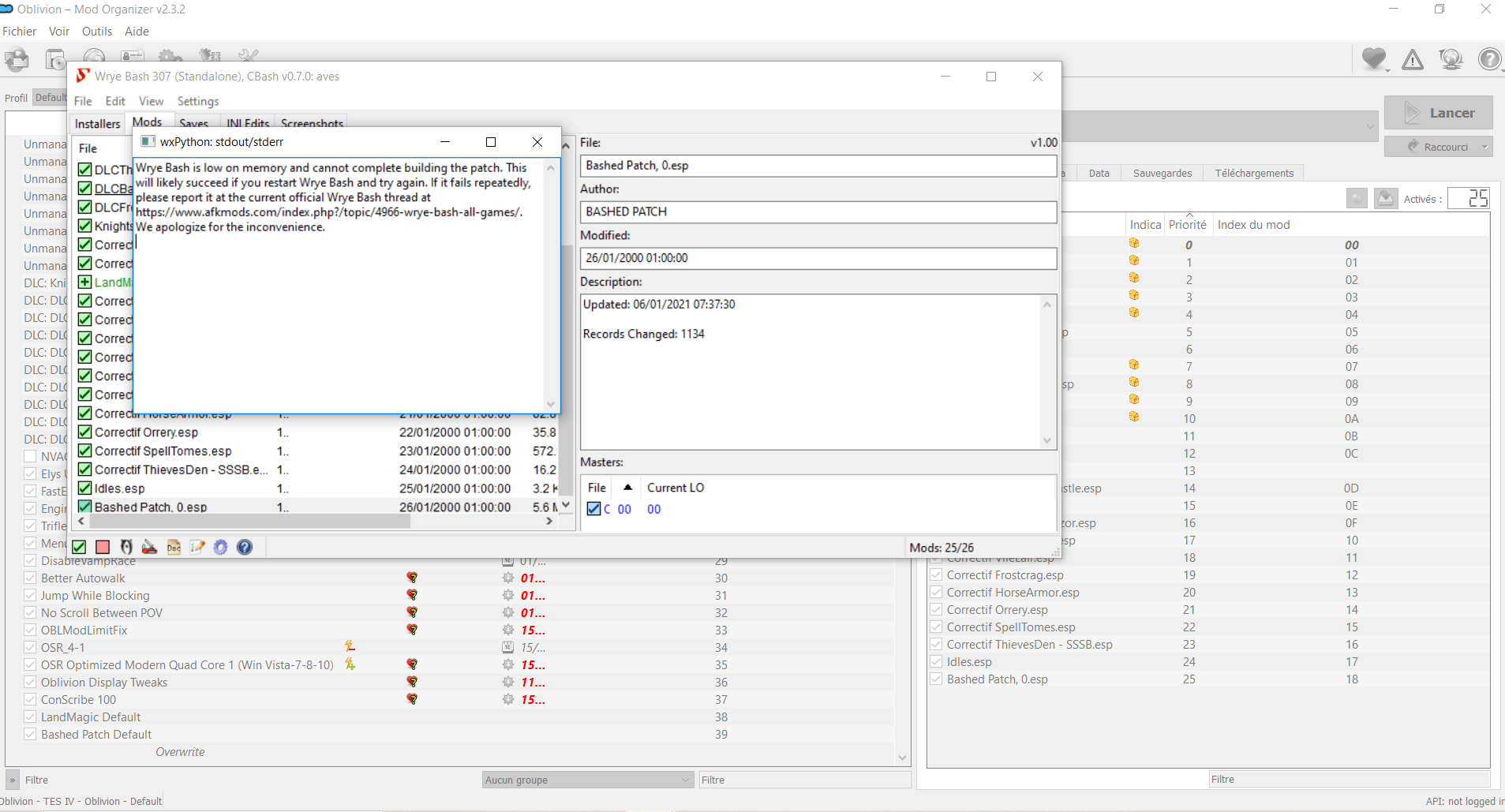Click the plugin list Filtre field
Viewport: 1505px width, 812px height.
1350,779
